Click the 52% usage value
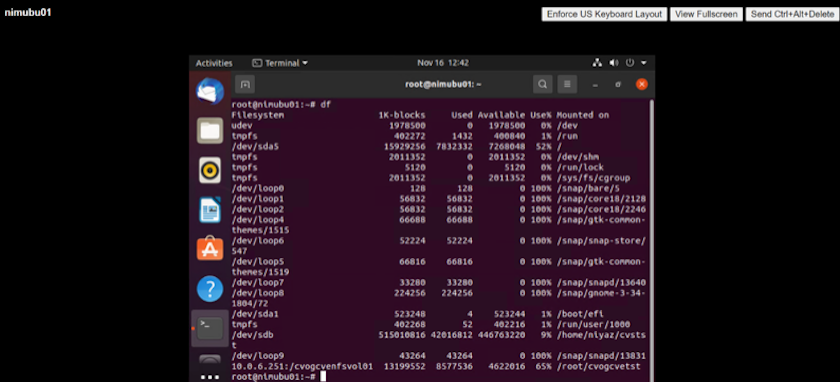This screenshot has height=382, width=840. coord(543,146)
